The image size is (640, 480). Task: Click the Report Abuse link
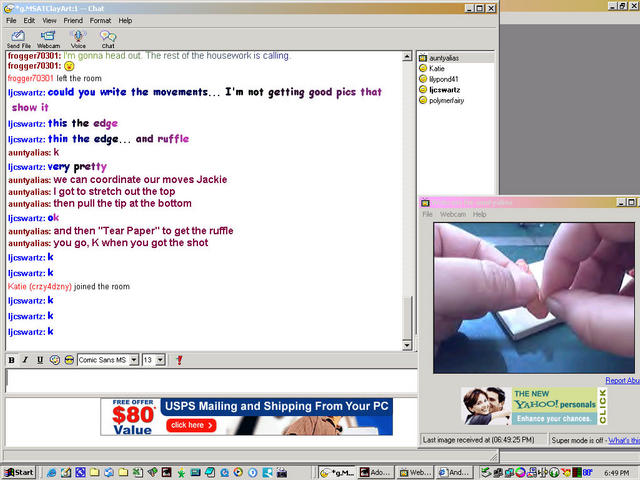pyautogui.click(x=622, y=380)
